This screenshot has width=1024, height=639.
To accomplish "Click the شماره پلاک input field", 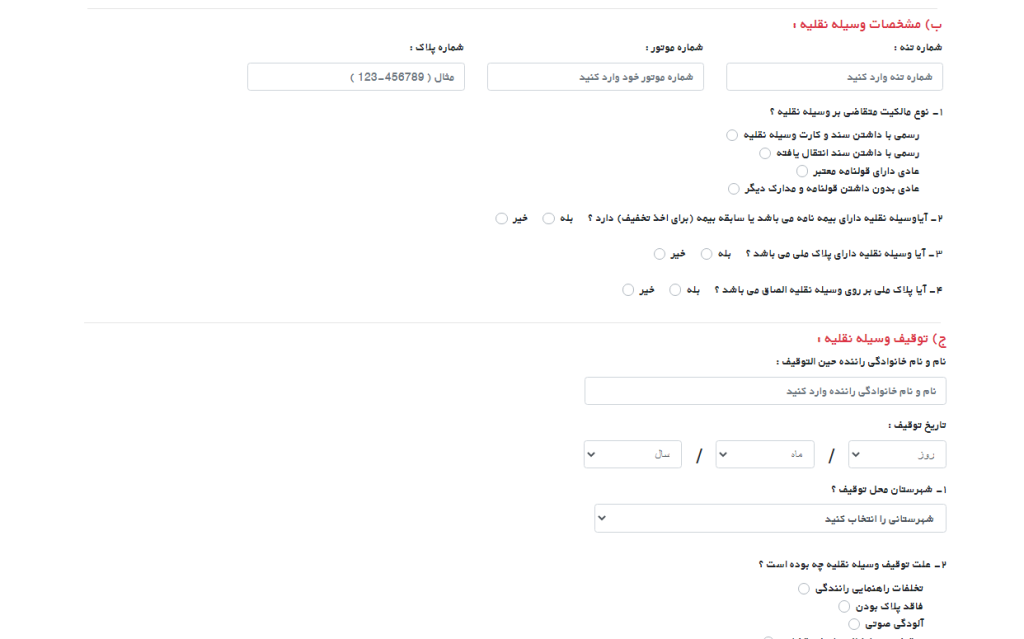I will tap(356, 77).
